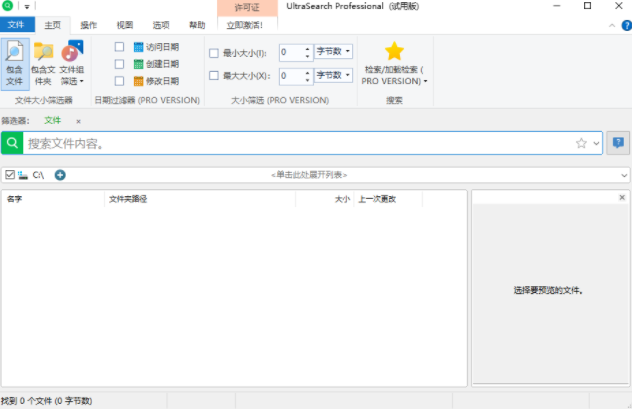
Task: Add a search location with plus icon
Action: (60, 175)
